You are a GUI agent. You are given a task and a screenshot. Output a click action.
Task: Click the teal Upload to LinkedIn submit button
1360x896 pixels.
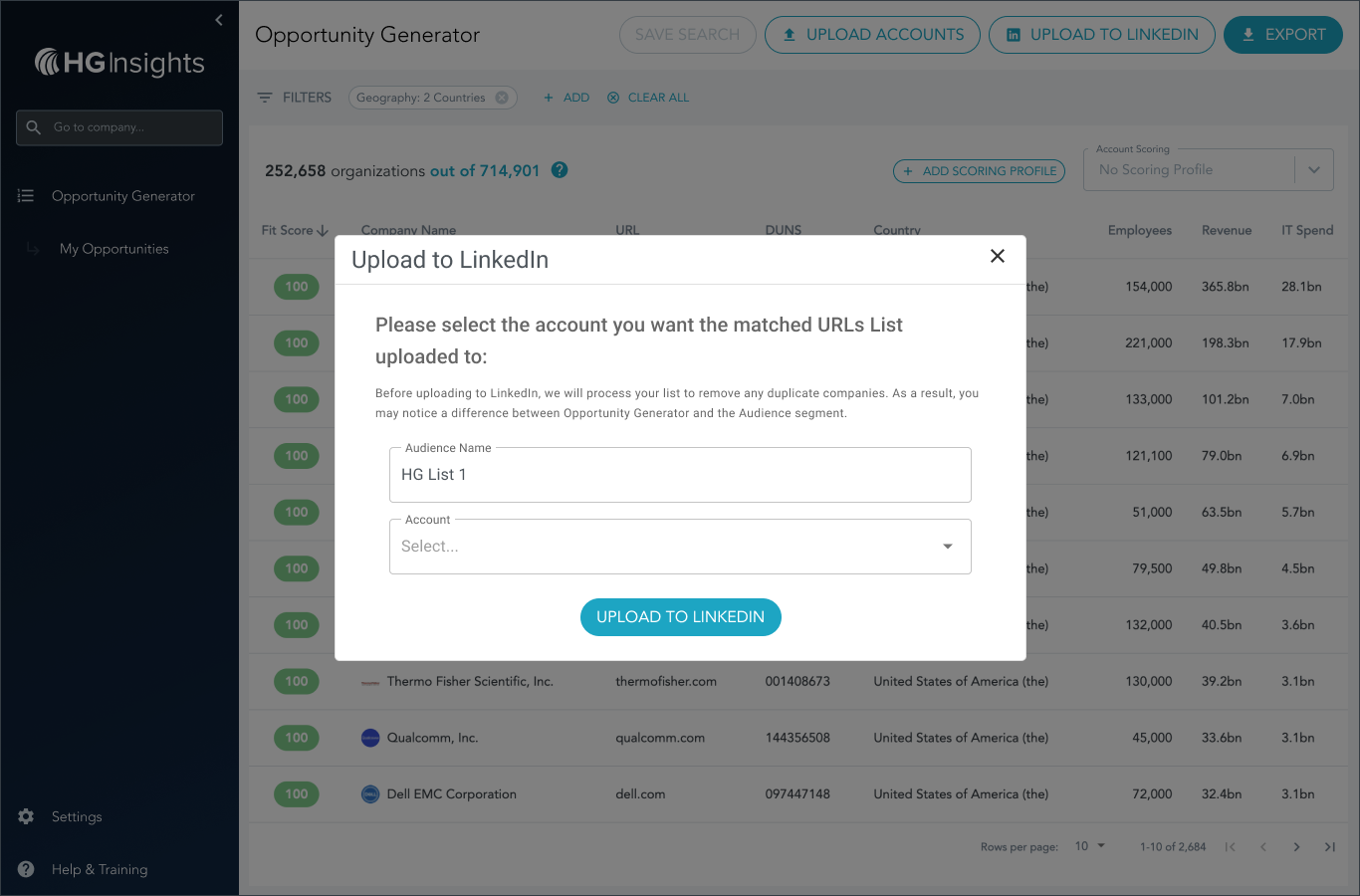[x=680, y=617]
